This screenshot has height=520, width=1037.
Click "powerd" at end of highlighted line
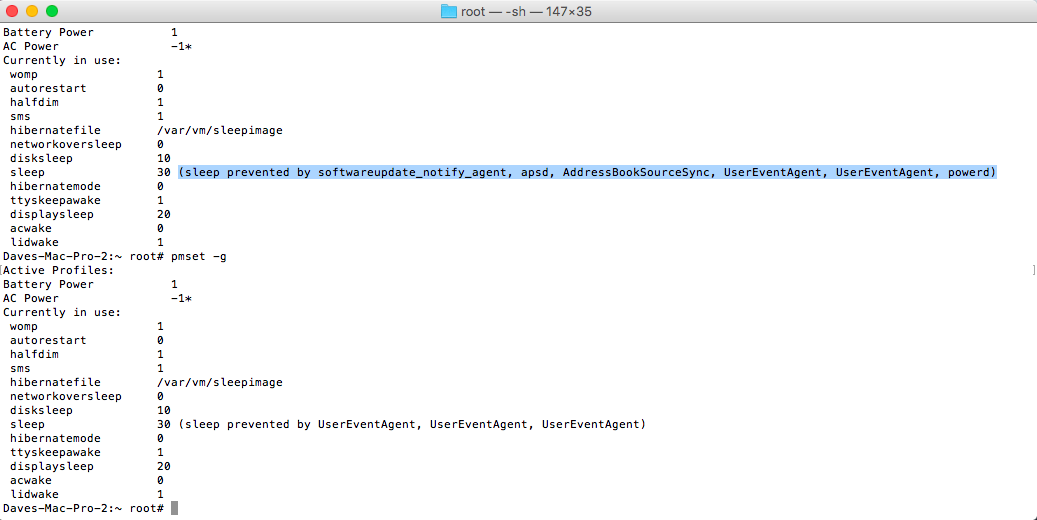[x=969, y=172]
